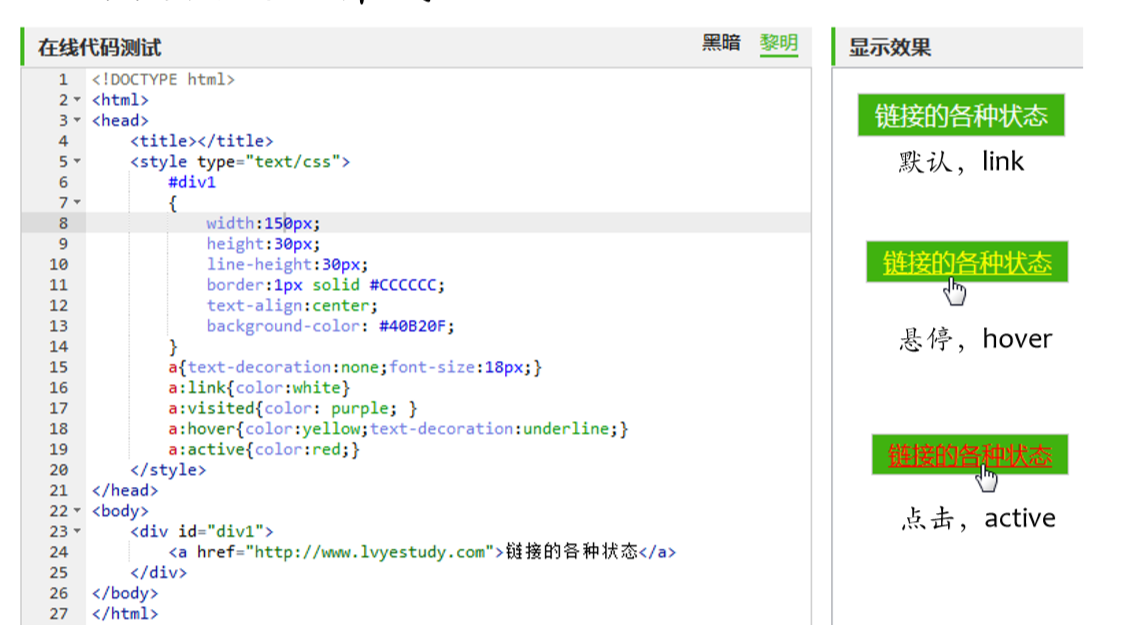Collapse the html tag fold arrow on line 2
1133x625 pixels.
point(77,100)
